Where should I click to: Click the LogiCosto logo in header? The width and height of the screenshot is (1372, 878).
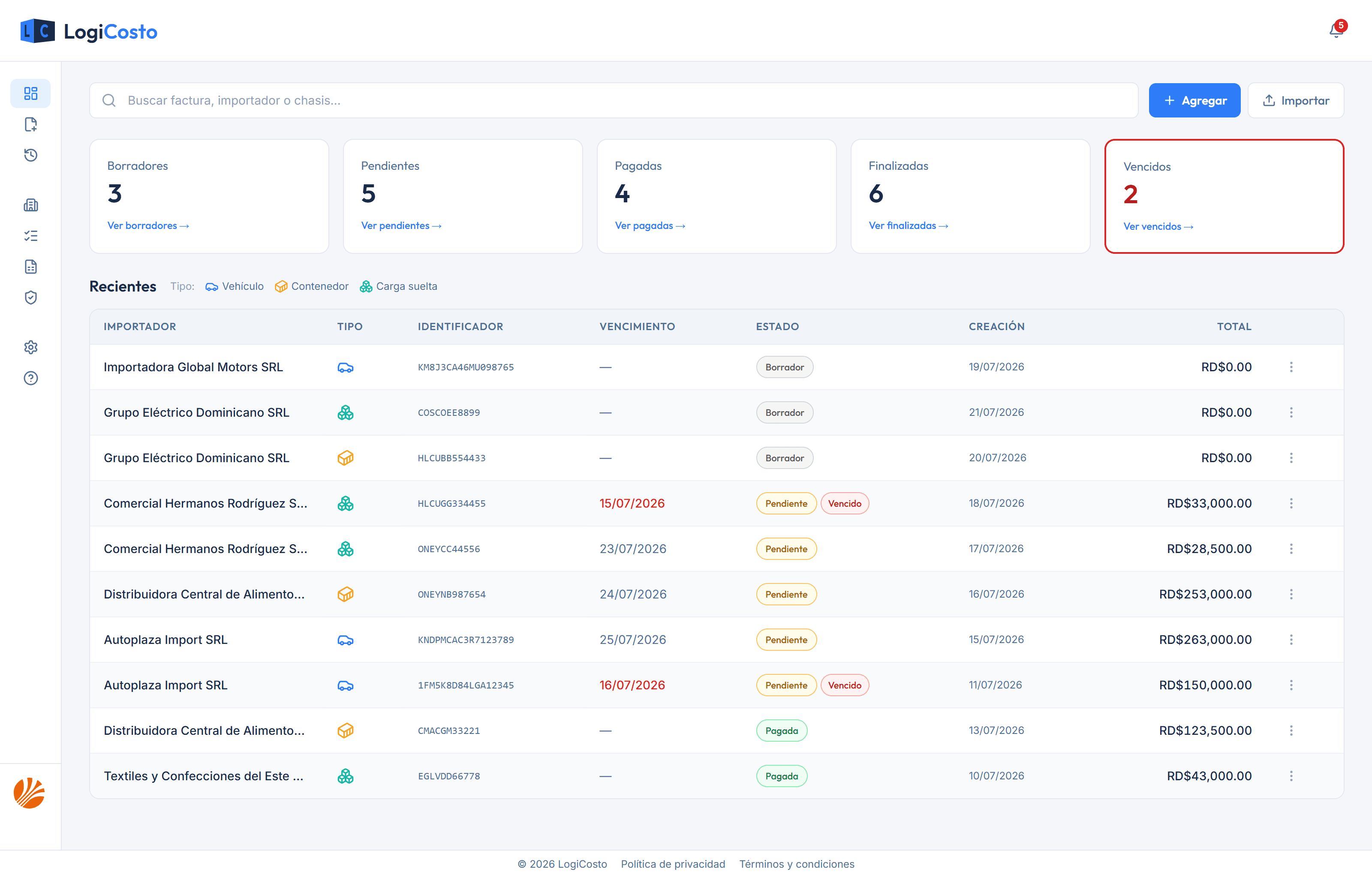click(x=89, y=31)
